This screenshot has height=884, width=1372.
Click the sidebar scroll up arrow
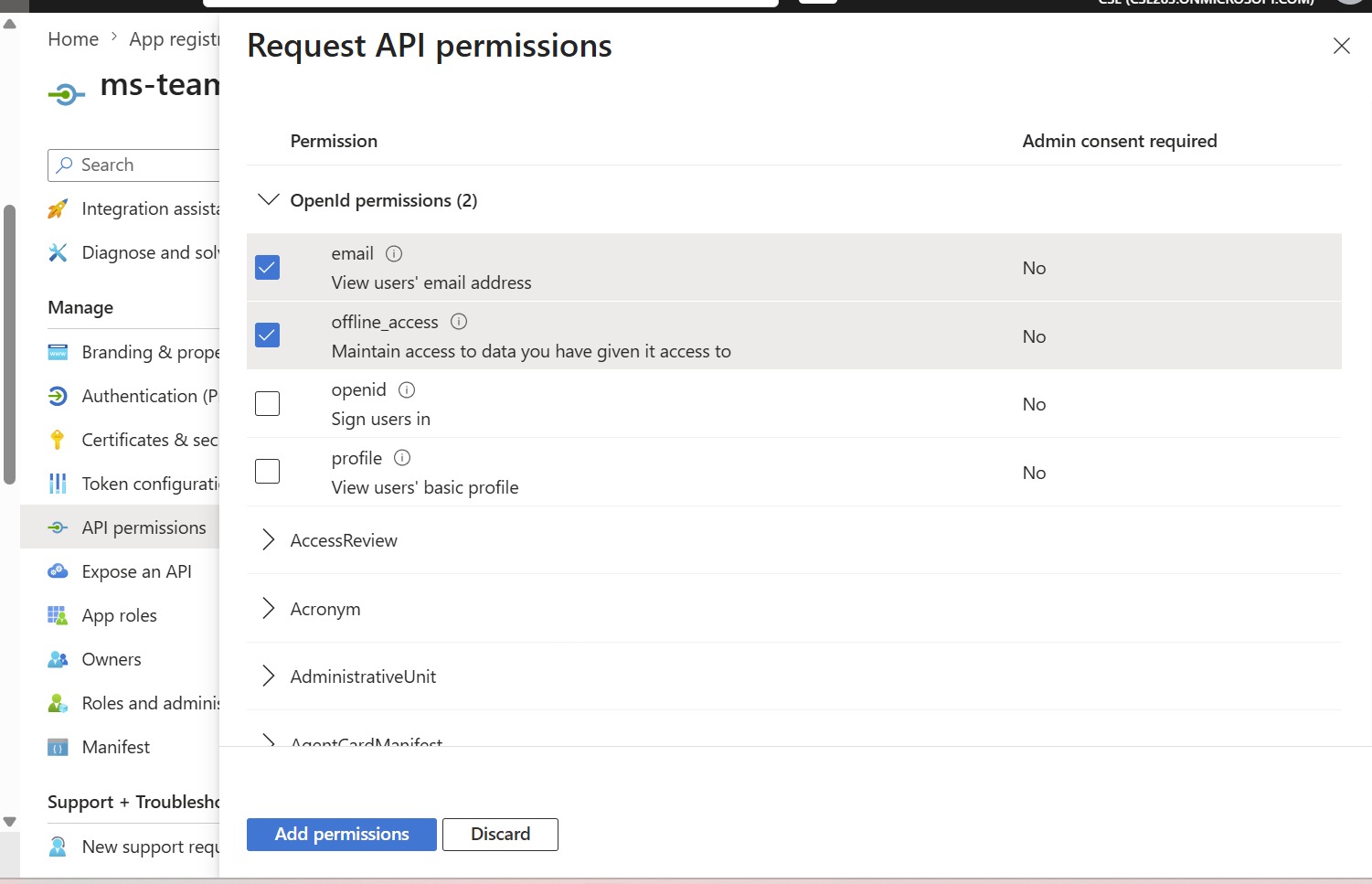click(x=9, y=24)
